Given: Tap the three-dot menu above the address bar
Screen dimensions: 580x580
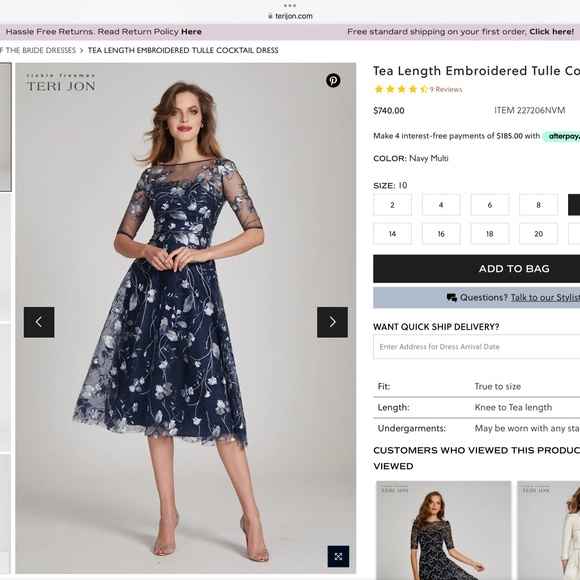Looking at the screenshot, I should 290,6.
